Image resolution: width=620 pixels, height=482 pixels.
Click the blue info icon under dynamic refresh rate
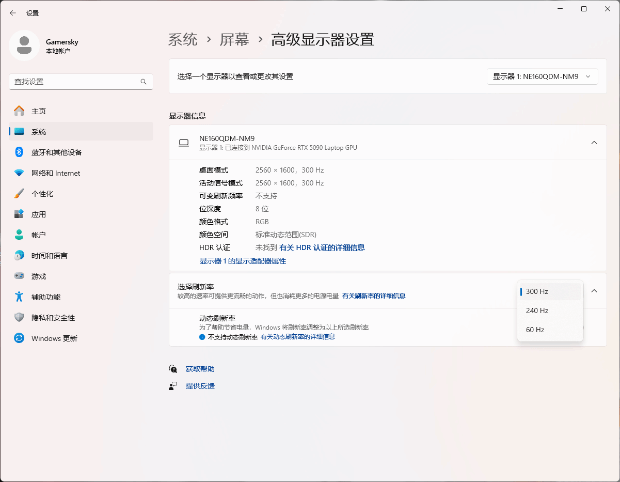202,337
